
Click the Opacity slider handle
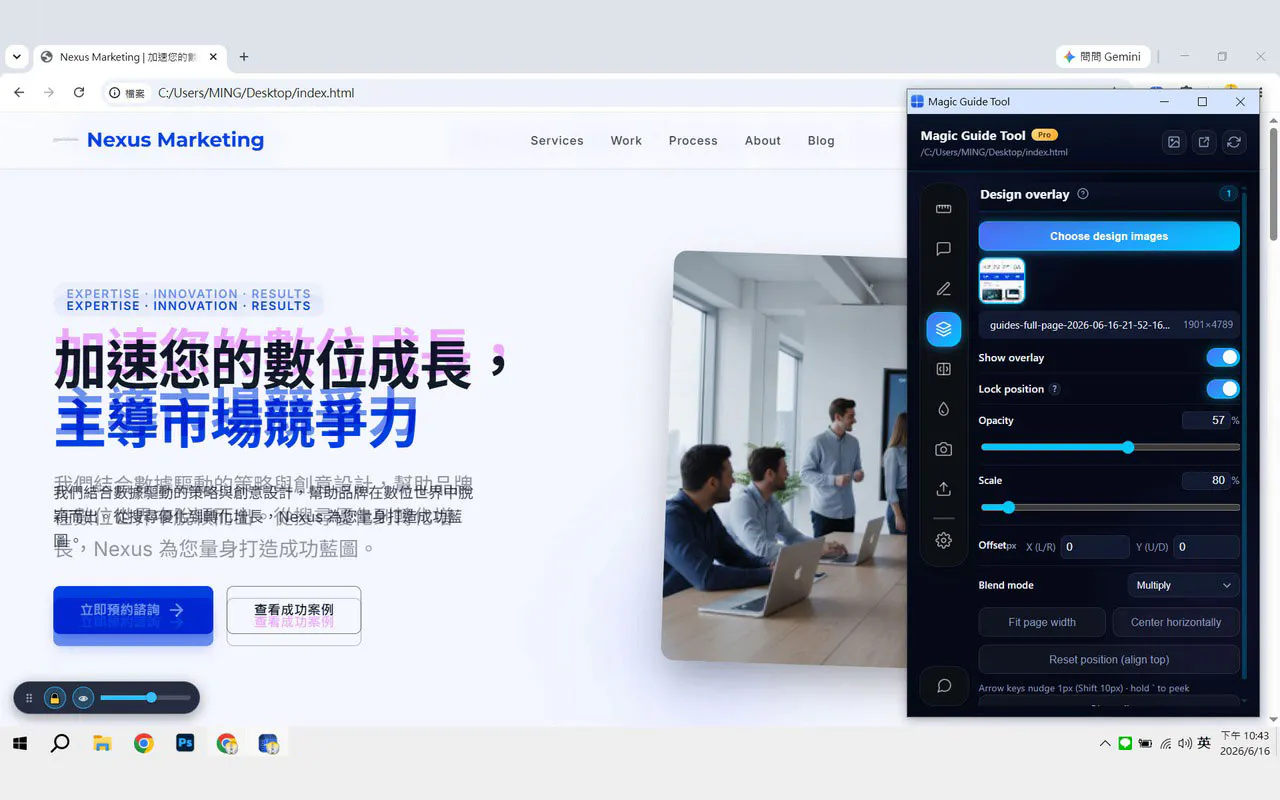point(1128,447)
